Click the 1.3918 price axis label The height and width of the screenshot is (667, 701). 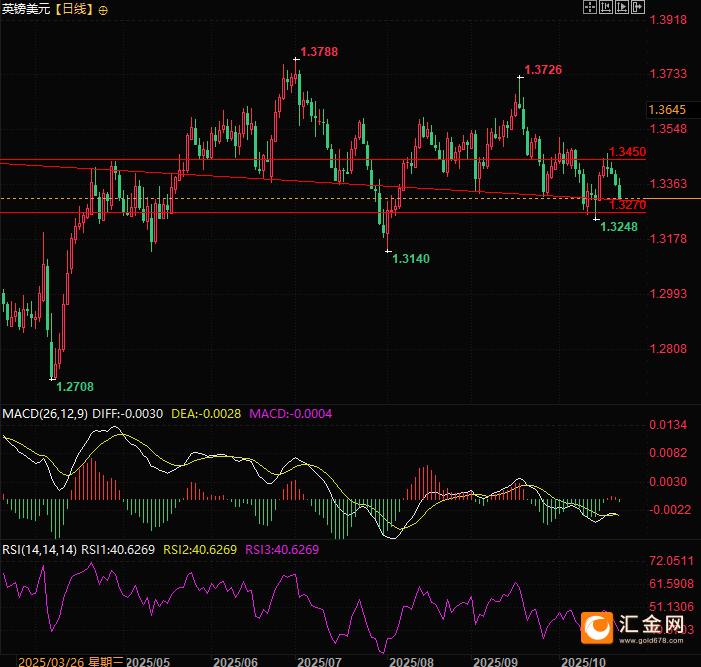pyautogui.click(x=668, y=20)
